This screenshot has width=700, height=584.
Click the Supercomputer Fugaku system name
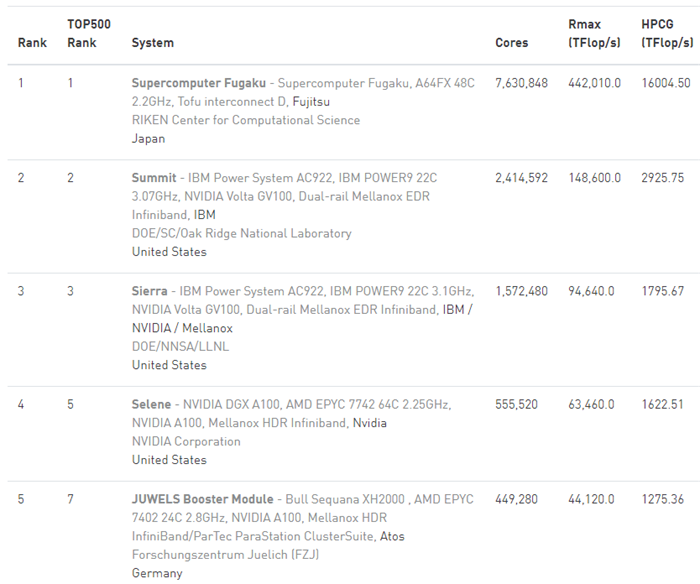pyautogui.click(x=199, y=83)
